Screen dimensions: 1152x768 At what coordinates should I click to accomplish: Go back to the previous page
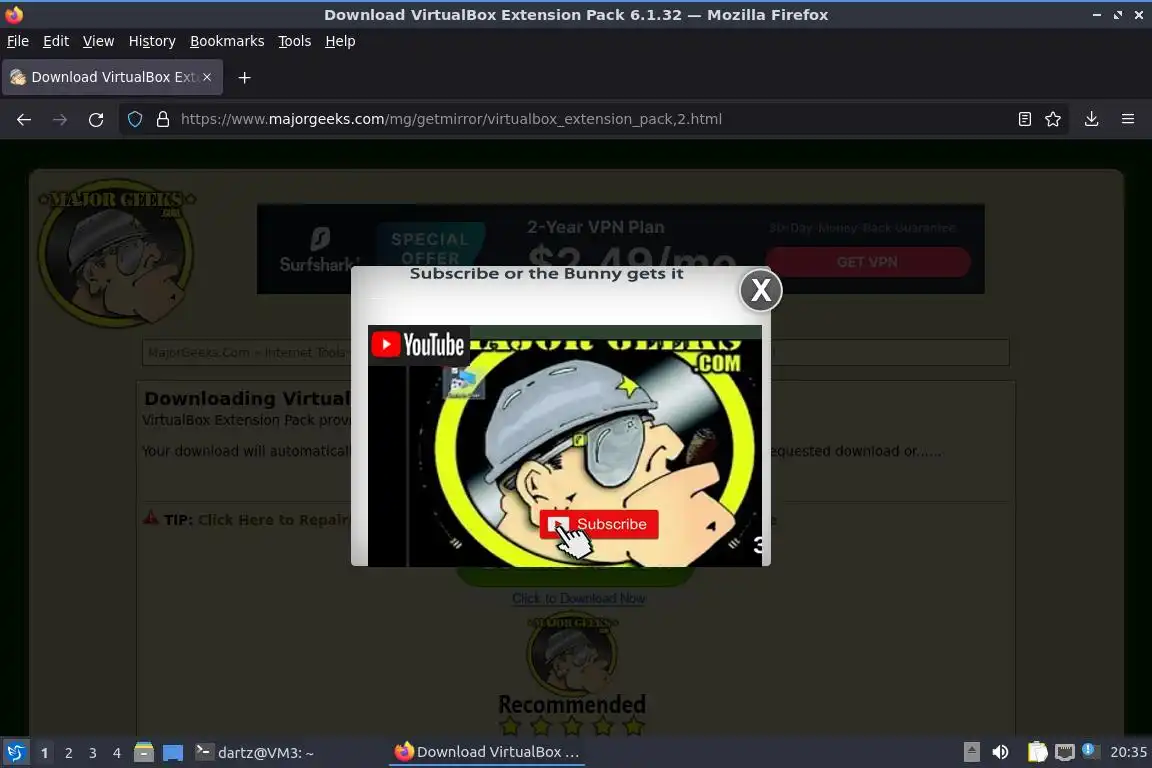coord(24,119)
